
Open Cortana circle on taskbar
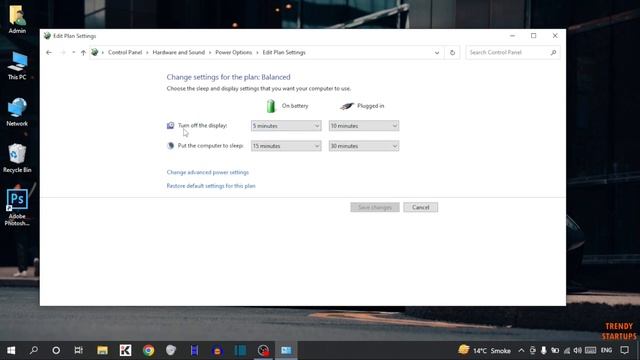56,350
